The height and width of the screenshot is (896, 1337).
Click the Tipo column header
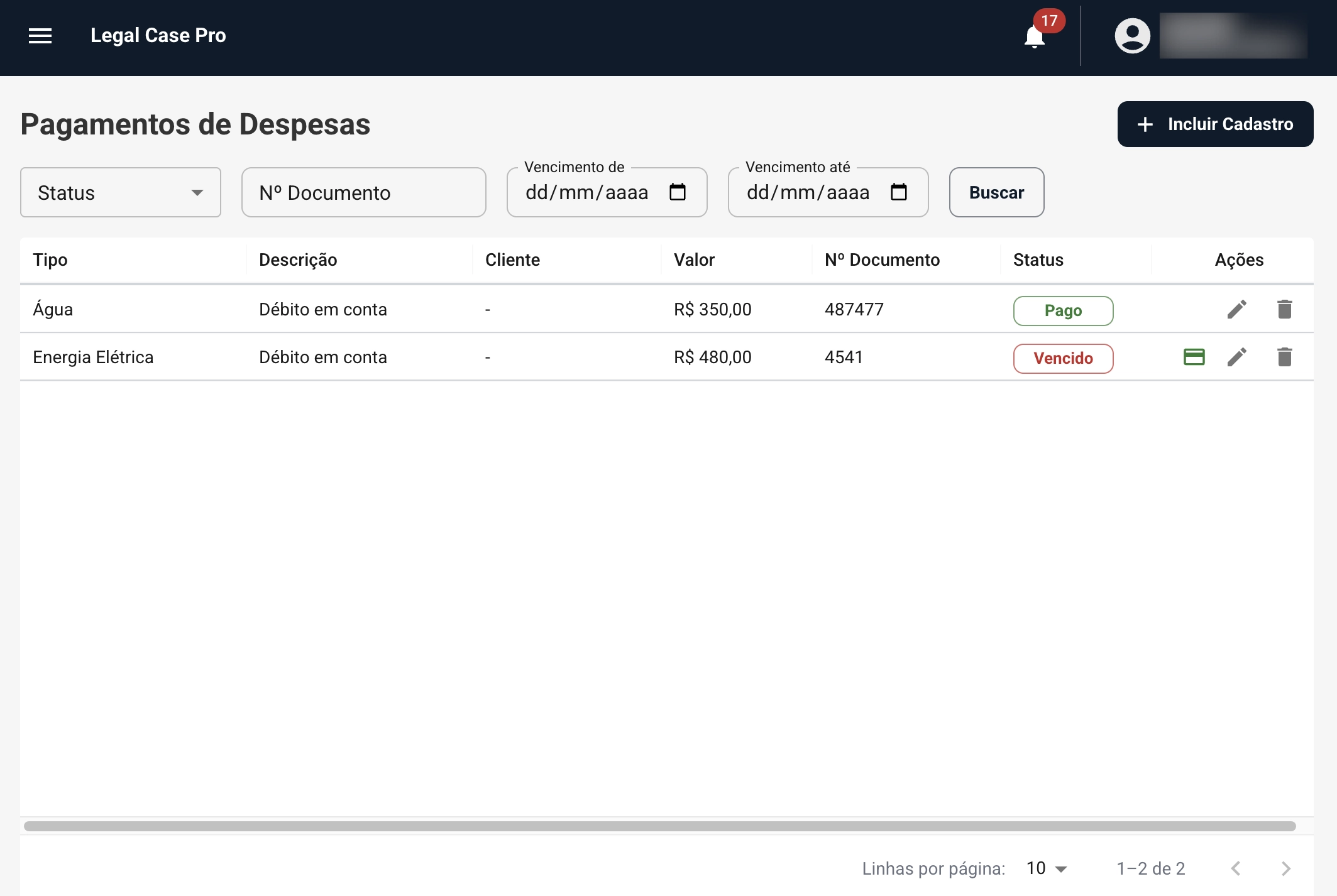tap(50, 260)
